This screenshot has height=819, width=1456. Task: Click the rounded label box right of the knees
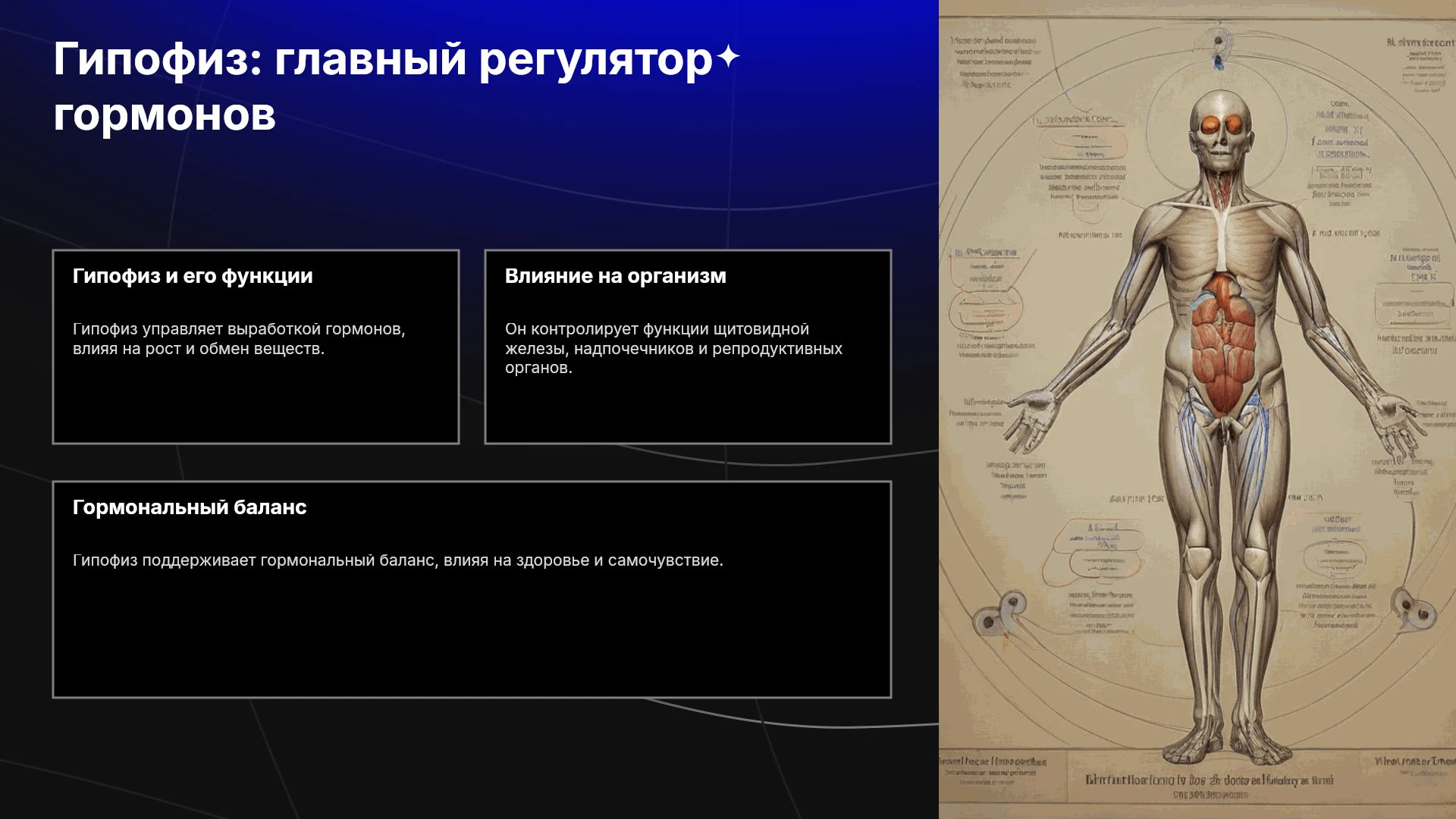click(1338, 554)
